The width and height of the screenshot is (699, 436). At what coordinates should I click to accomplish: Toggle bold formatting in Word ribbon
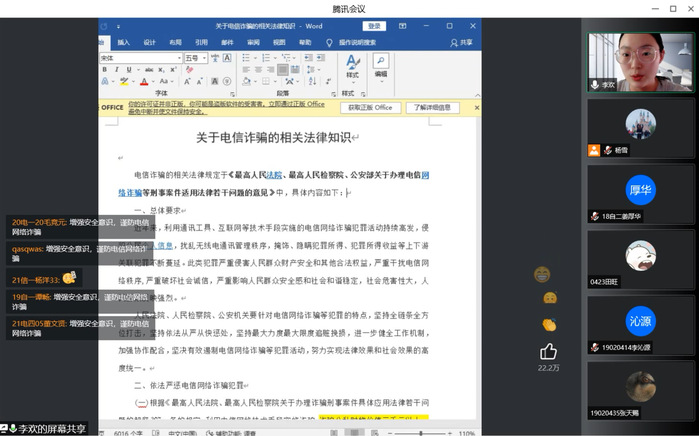click(x=104, y=70)
